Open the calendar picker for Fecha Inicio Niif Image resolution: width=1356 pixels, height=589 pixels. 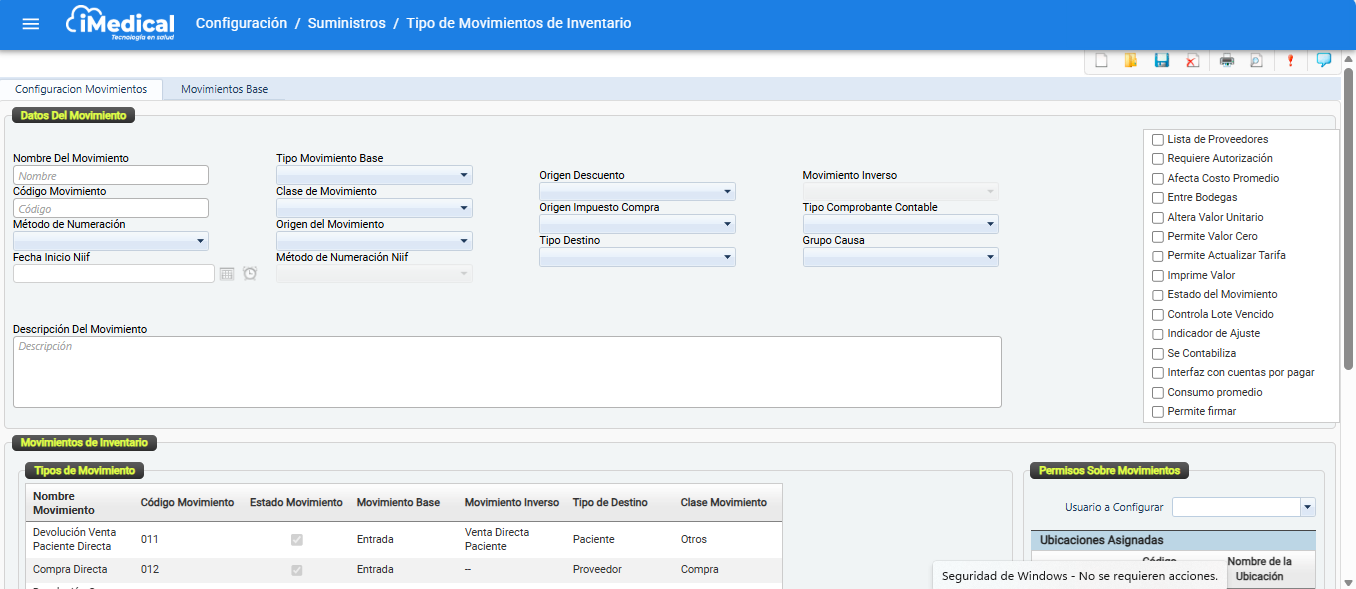227,274
